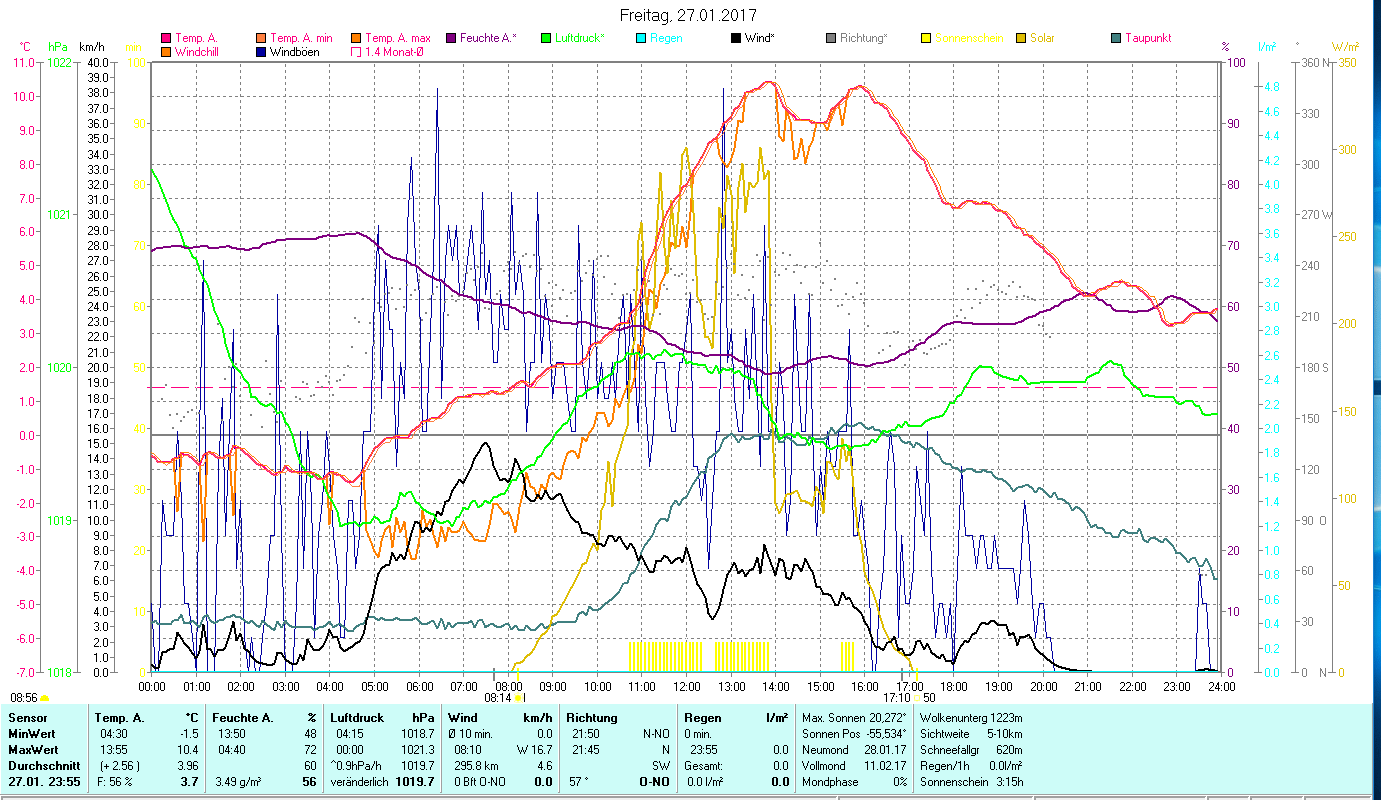The width and height of the screenshot is (1381, 800).
Task: Click the black Wind* legend swatch
Action: [x=736, y=38]
